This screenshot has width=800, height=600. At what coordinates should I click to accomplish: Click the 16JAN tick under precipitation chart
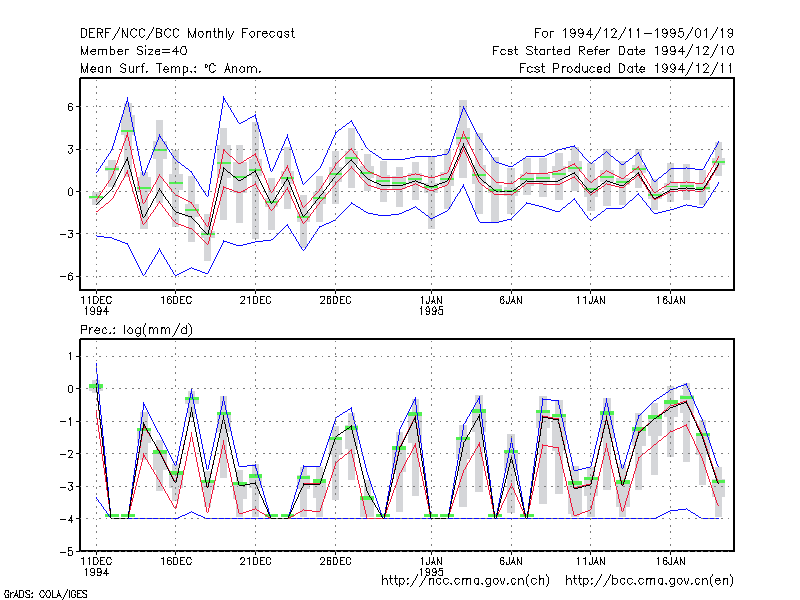pos(670,561)
